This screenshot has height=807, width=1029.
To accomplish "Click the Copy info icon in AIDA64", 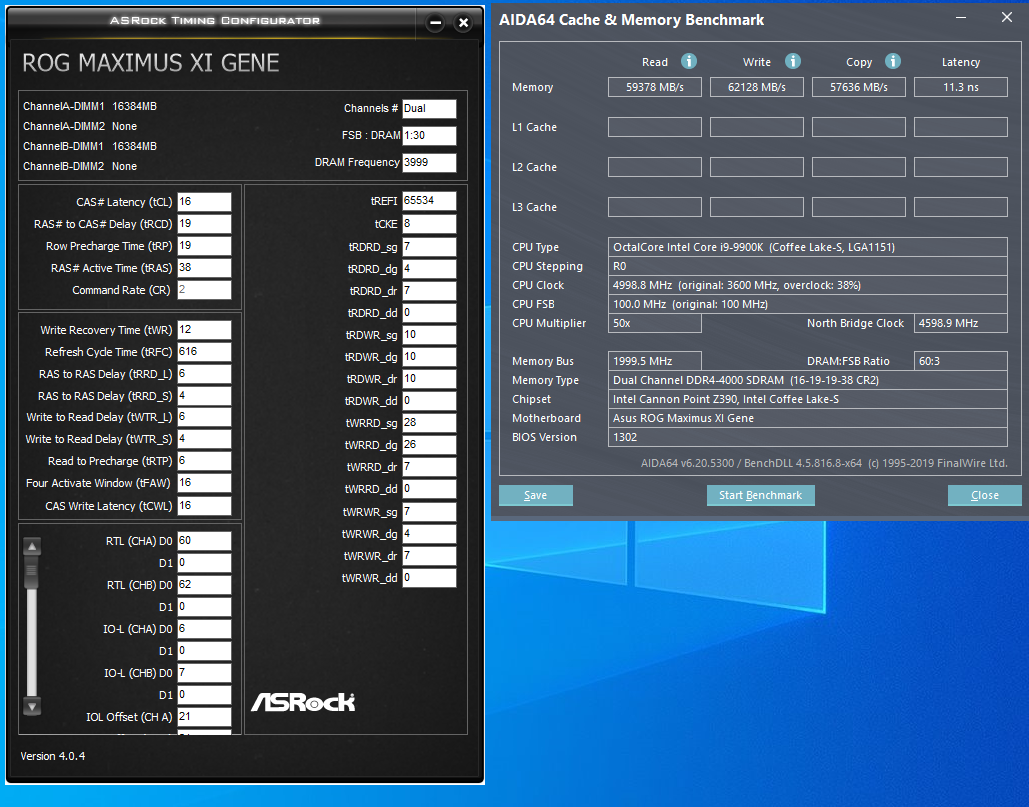I will pyautogui.click(x=892, y=61).
